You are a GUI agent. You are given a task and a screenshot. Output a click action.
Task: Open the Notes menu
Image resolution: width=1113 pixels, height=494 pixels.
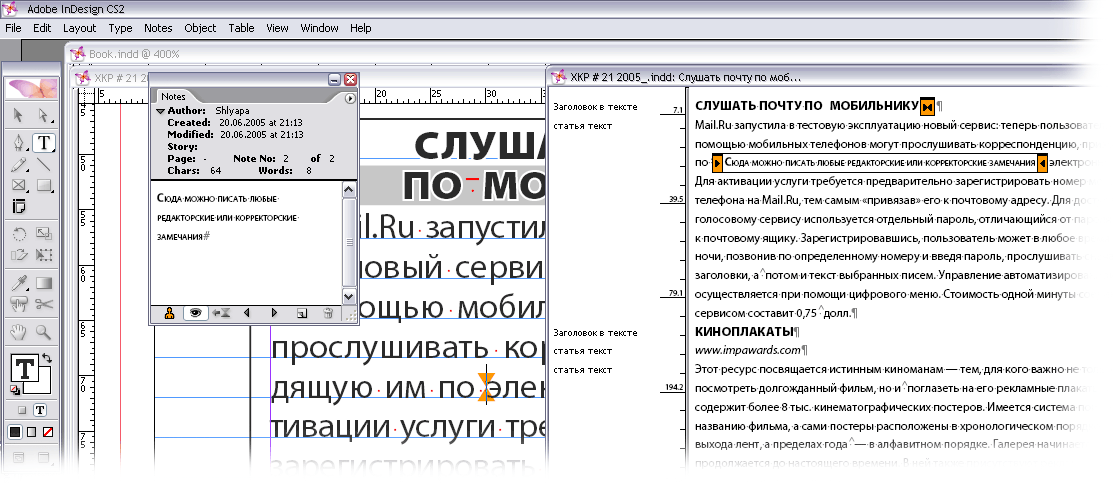pos(158,28)
